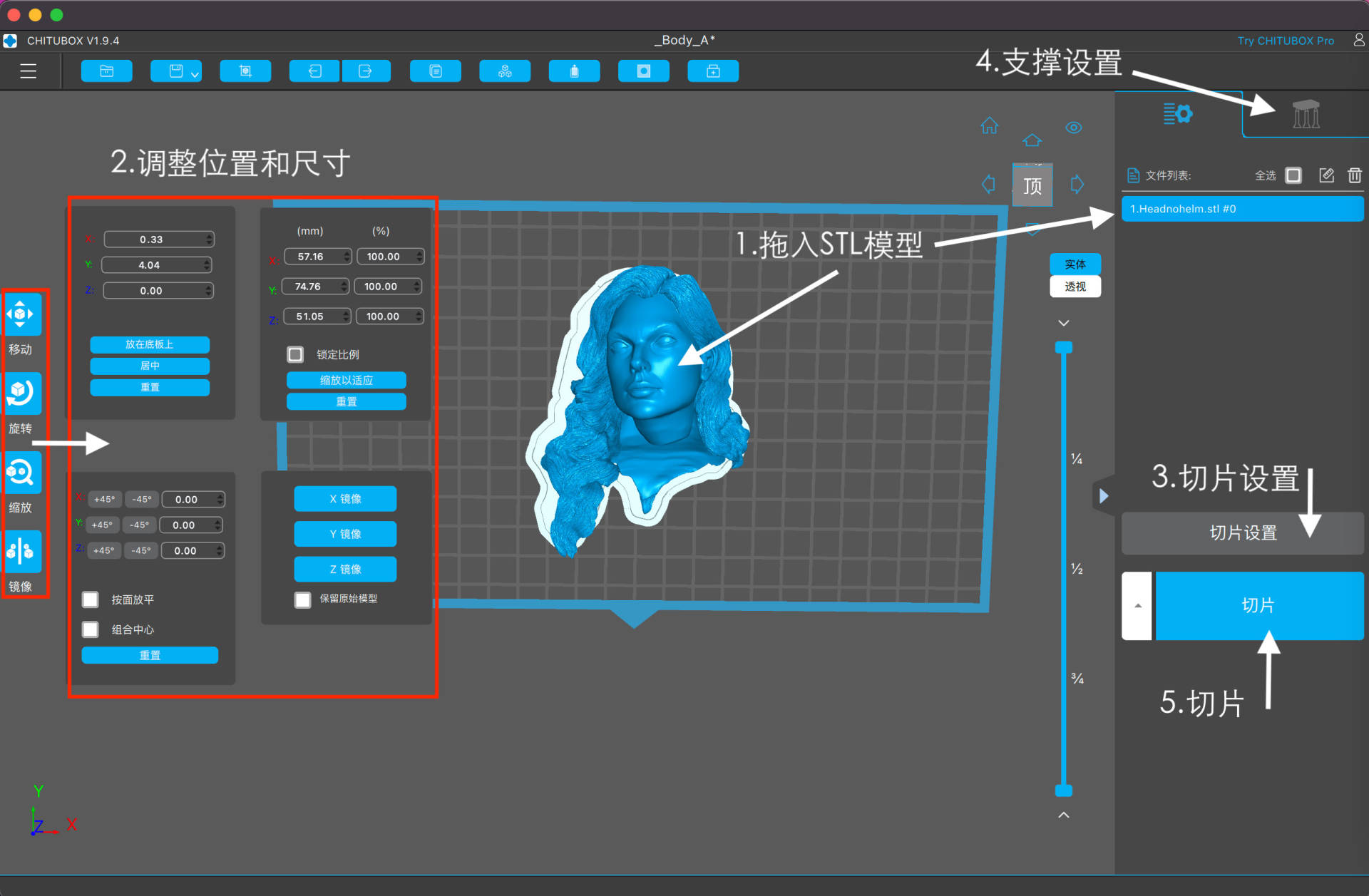
Task: Click the ½ mark on layer slider
Action: click(x=1077, y=569)
